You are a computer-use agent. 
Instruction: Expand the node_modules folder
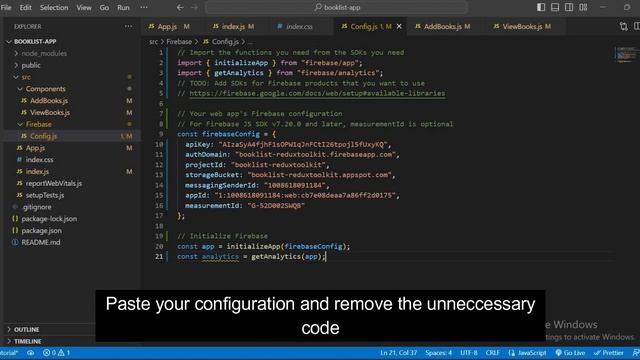click(x=44, y=53)
